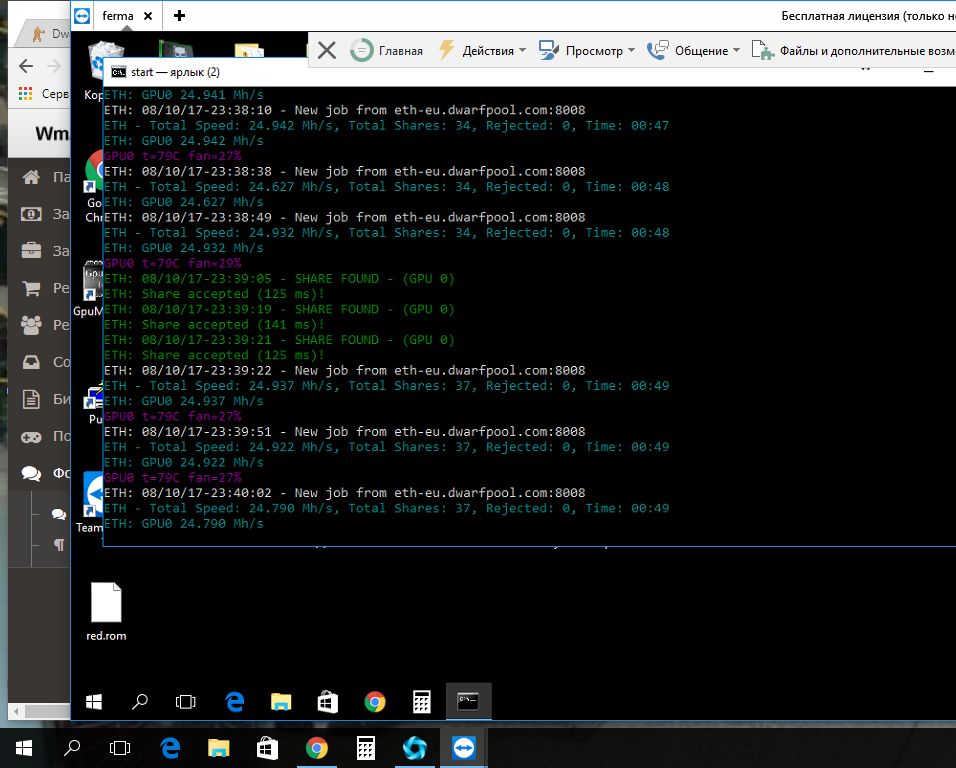This screenshot has height=768, width=956.
Task: Select the command prompt on remote taskbar
Action: 467,702
